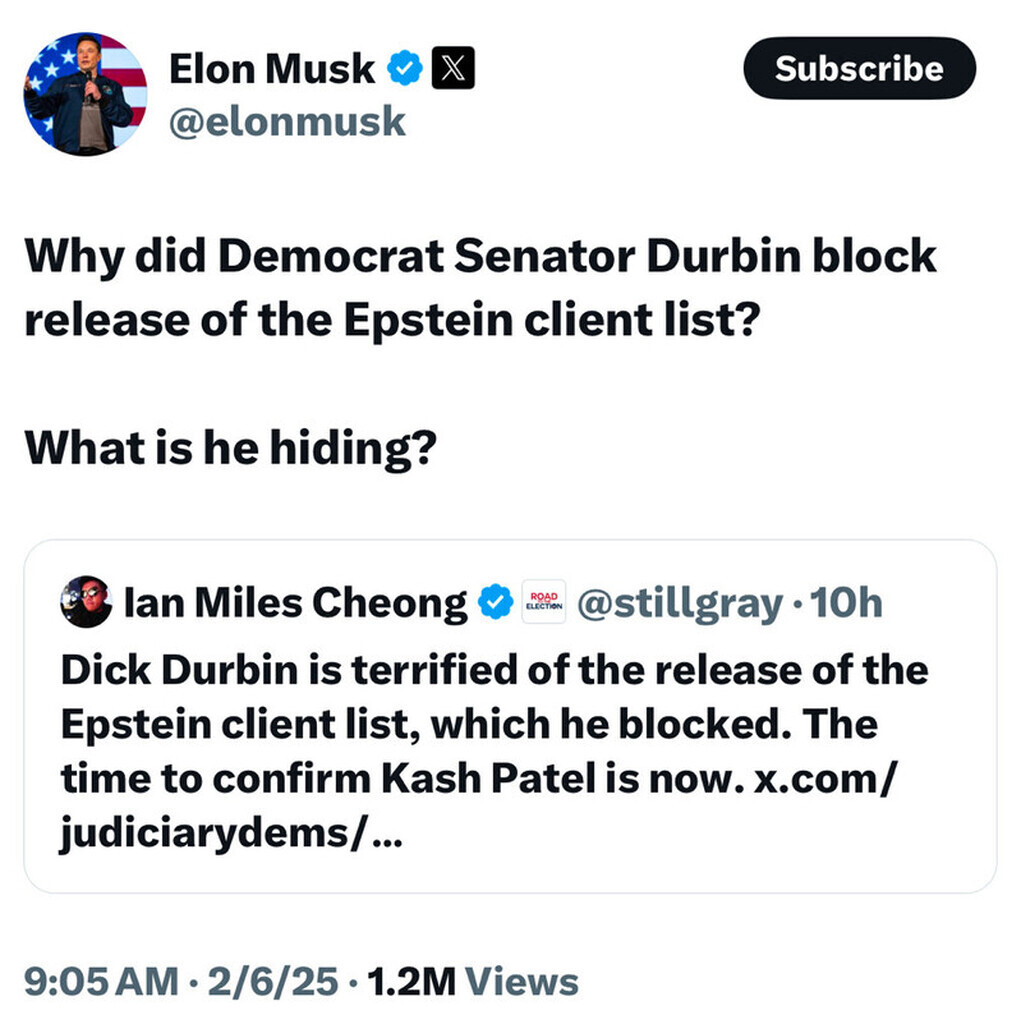Click Elon Musk's profile avatar
This screenshot has width=1021, height=1024.
point(85,93)
